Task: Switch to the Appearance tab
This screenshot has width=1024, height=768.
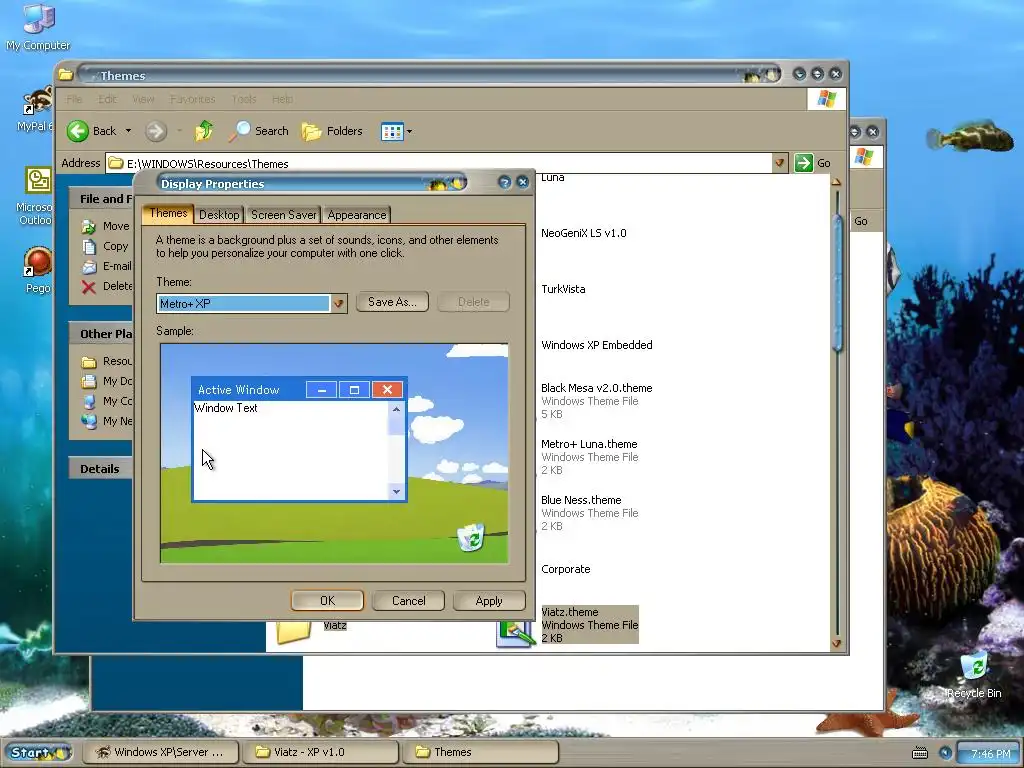Action: pyautogui.click(x=357, y=215)
